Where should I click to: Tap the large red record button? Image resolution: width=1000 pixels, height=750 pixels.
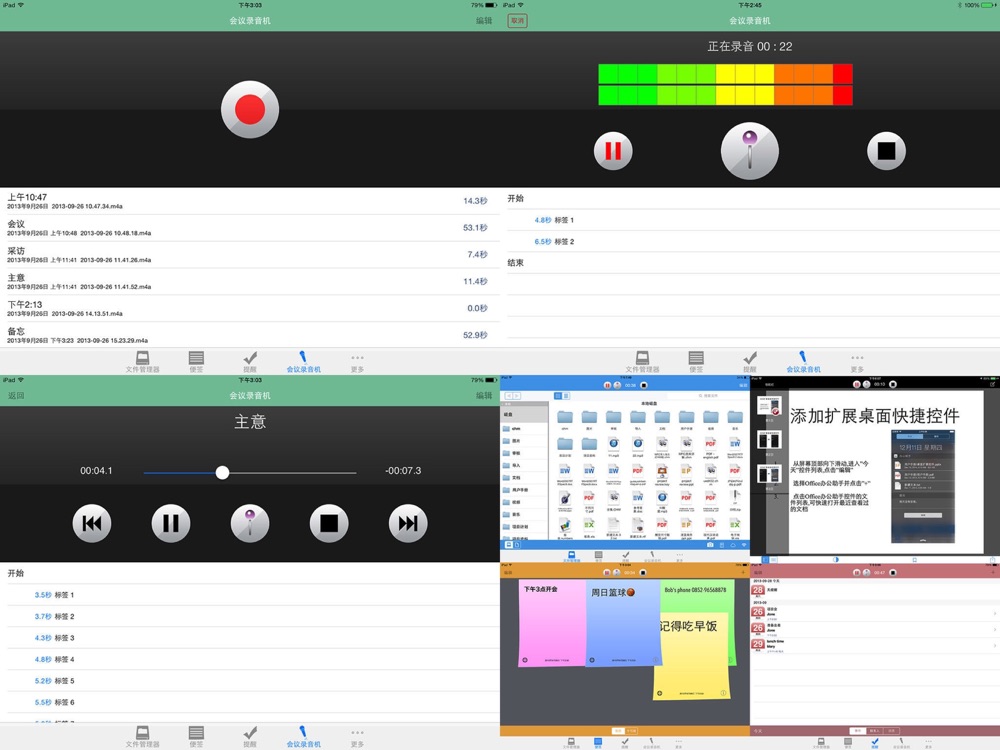(x=249, y=109)
